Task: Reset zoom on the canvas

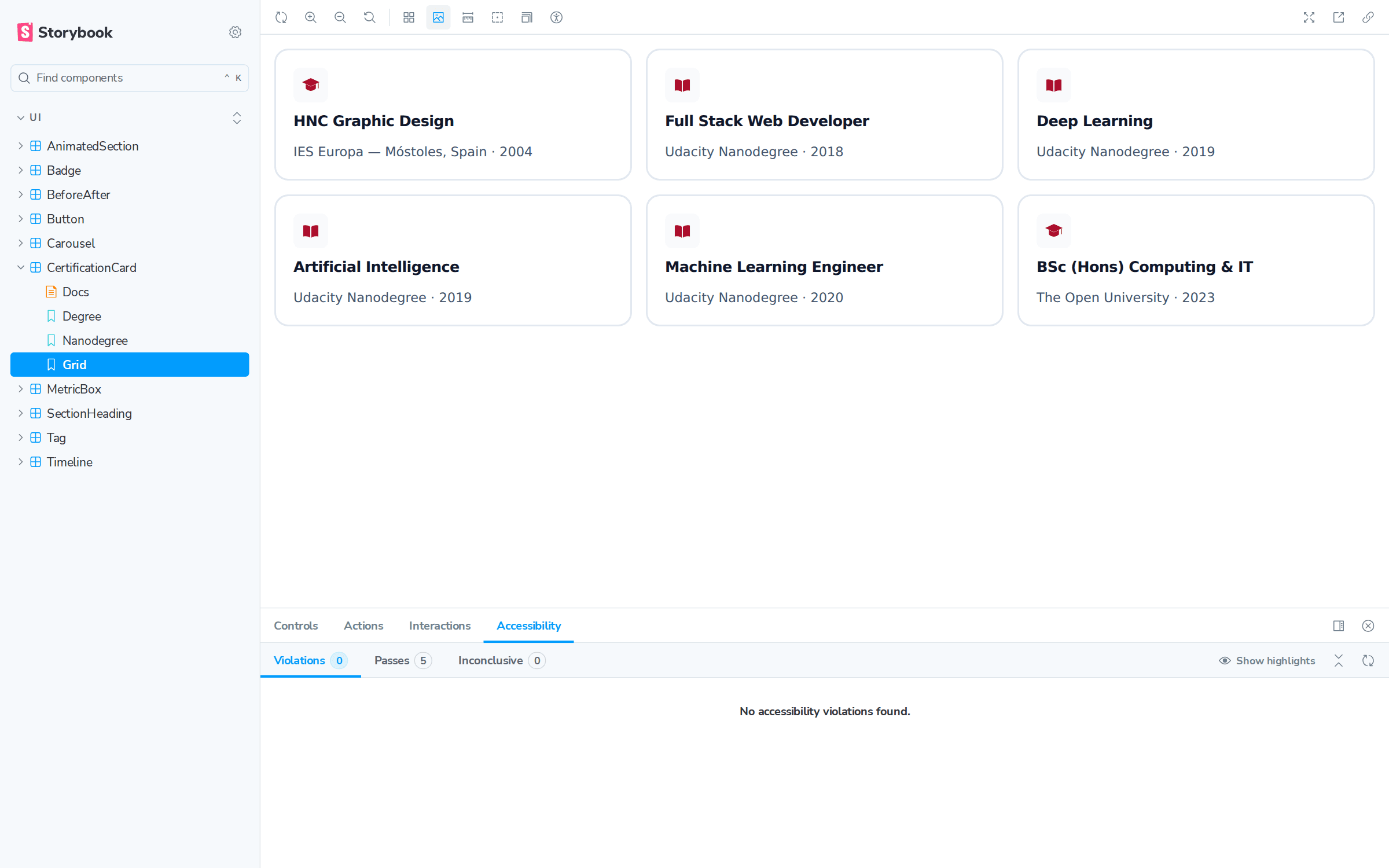Action: (x=370, y=17)
